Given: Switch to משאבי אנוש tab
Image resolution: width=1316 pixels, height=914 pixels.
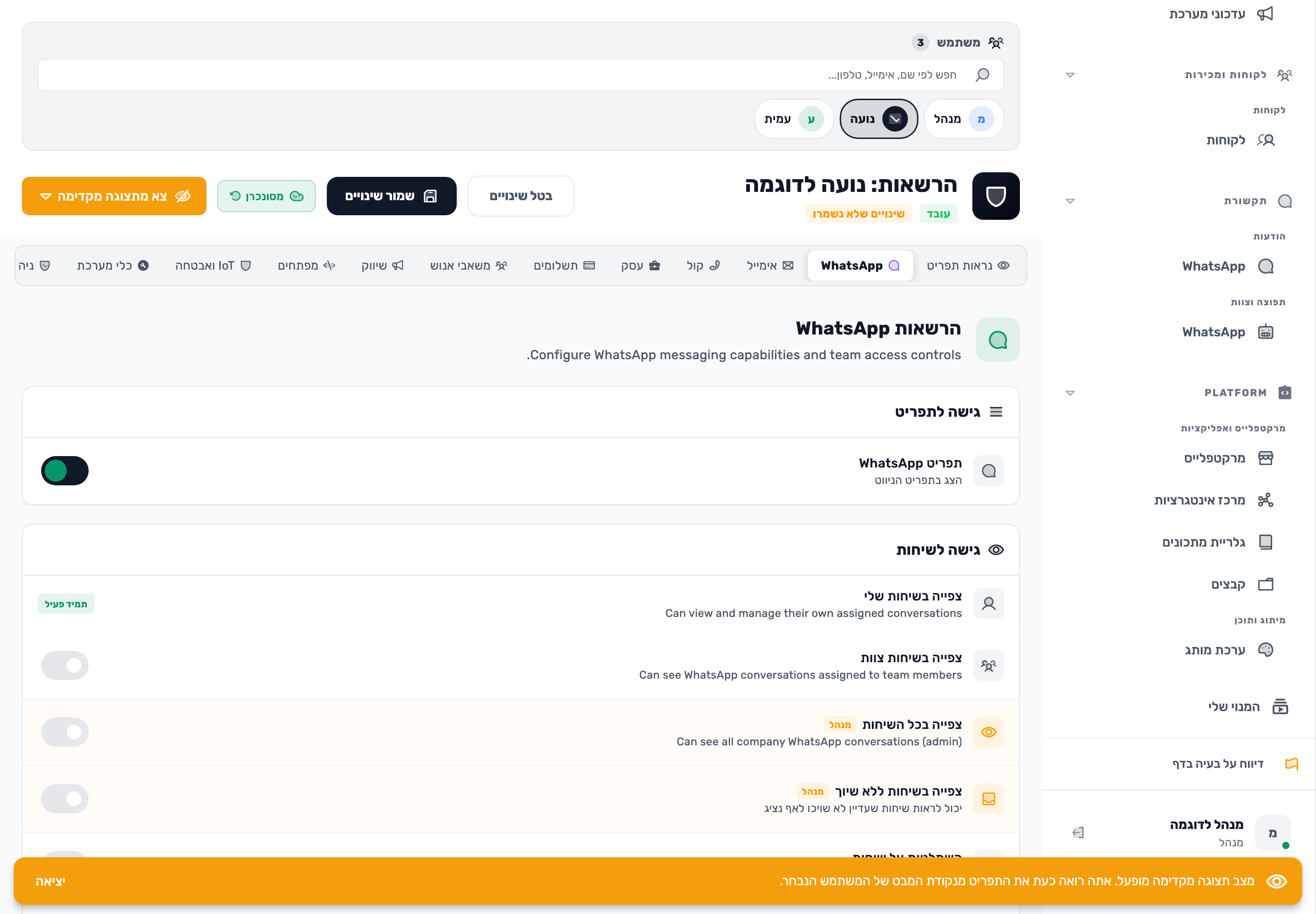Looking at the screenshot, I should [469, 266].
